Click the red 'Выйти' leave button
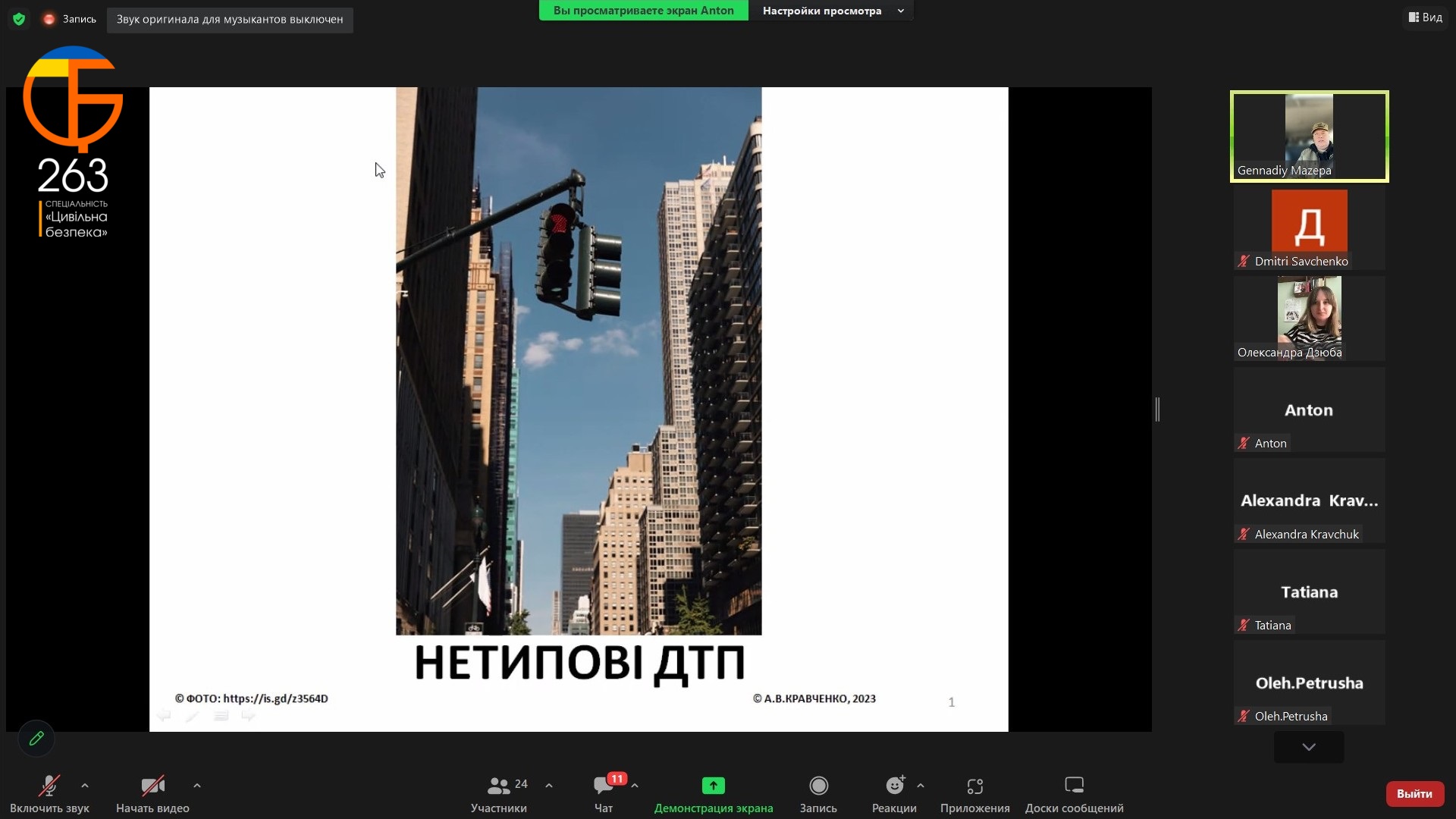Image resolution: width=1456 pixels, height=819 pixels. 1414,794
